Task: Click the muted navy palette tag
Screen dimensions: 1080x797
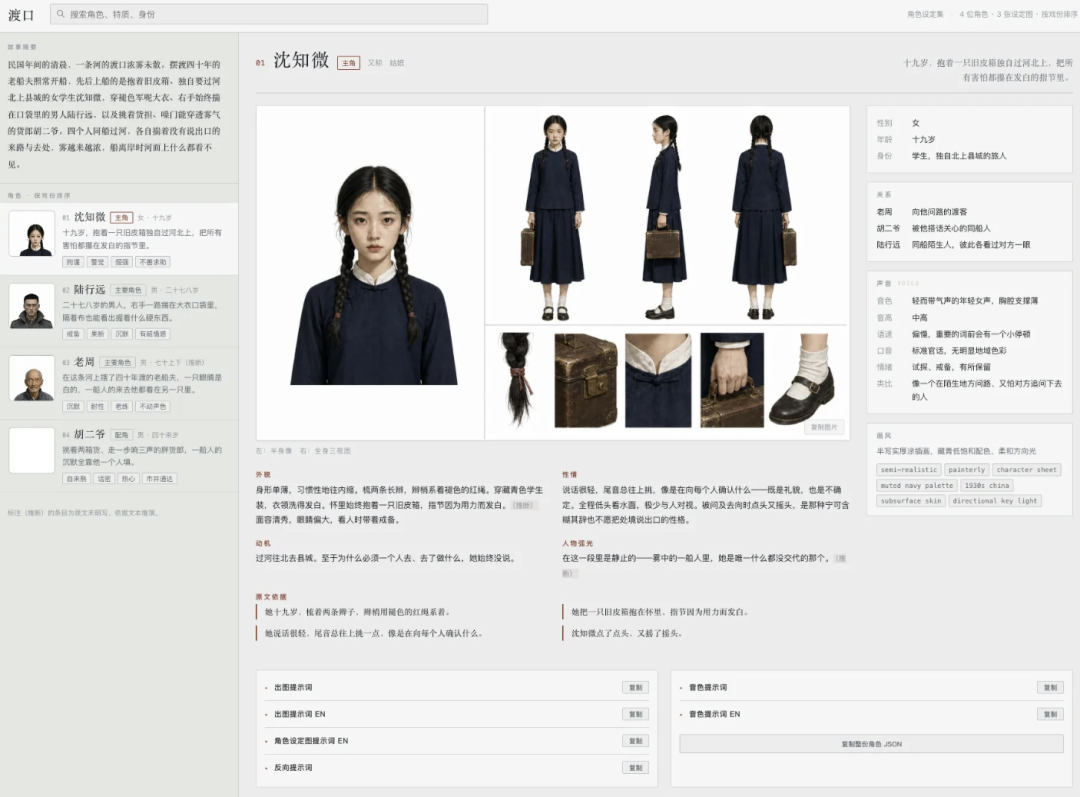Action: tap(917, 486)
